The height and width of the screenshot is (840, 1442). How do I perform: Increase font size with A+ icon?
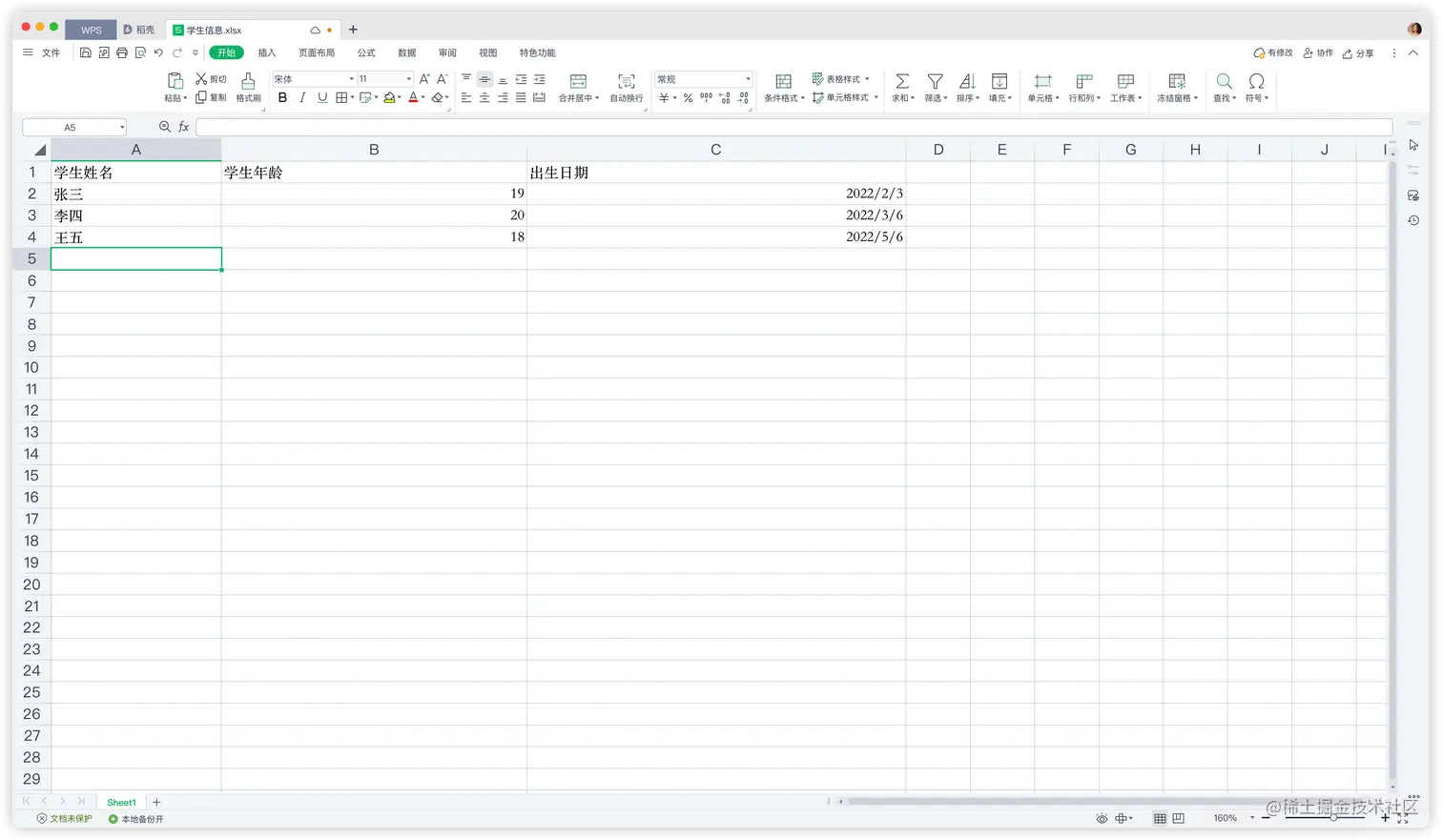pos(424,79)
